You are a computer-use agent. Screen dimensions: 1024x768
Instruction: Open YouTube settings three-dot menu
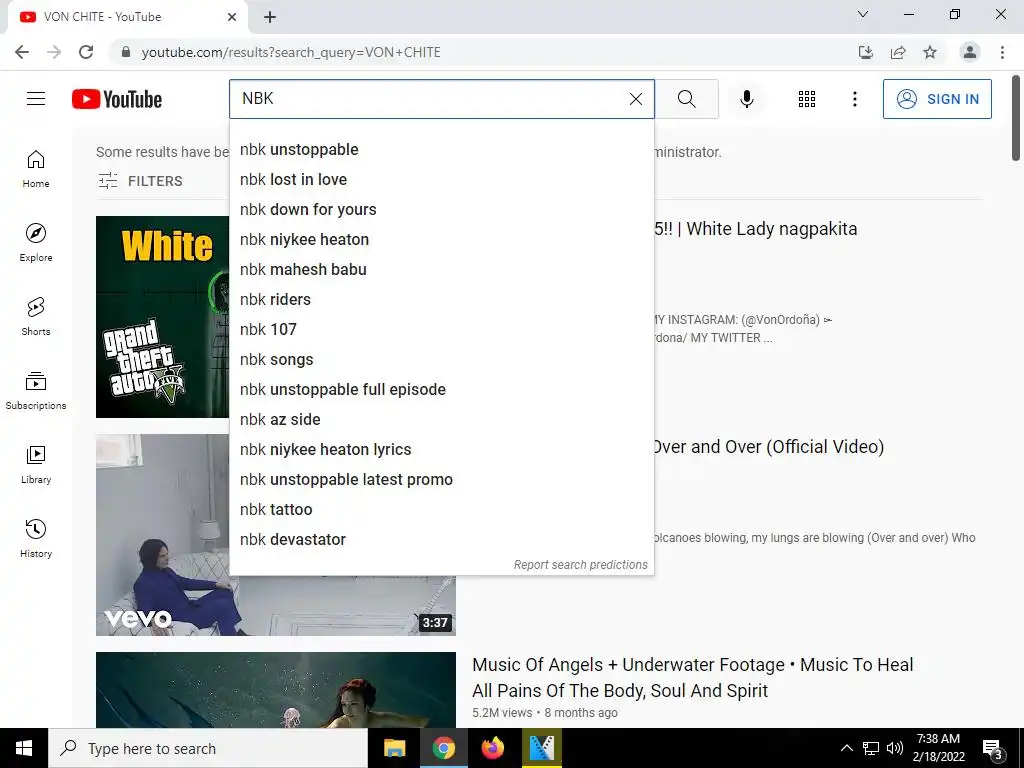point(854,99)
